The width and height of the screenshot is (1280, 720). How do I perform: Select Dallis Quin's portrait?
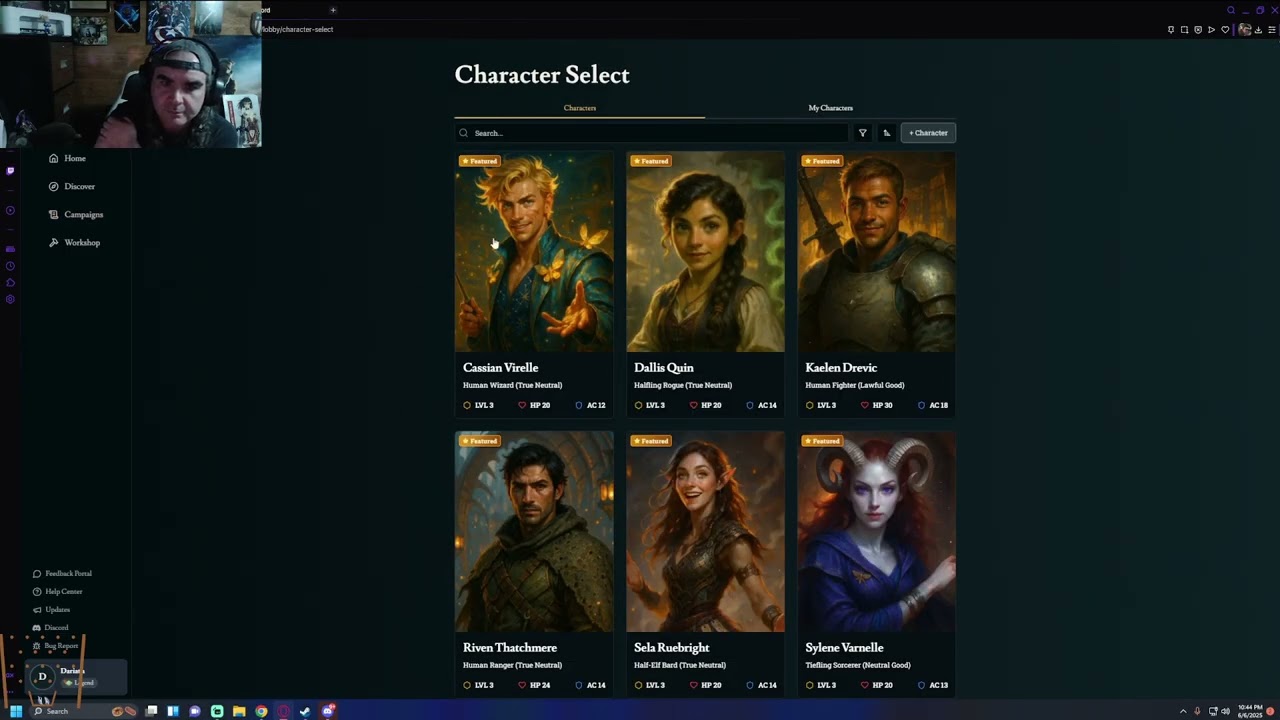tap(705, 252)
